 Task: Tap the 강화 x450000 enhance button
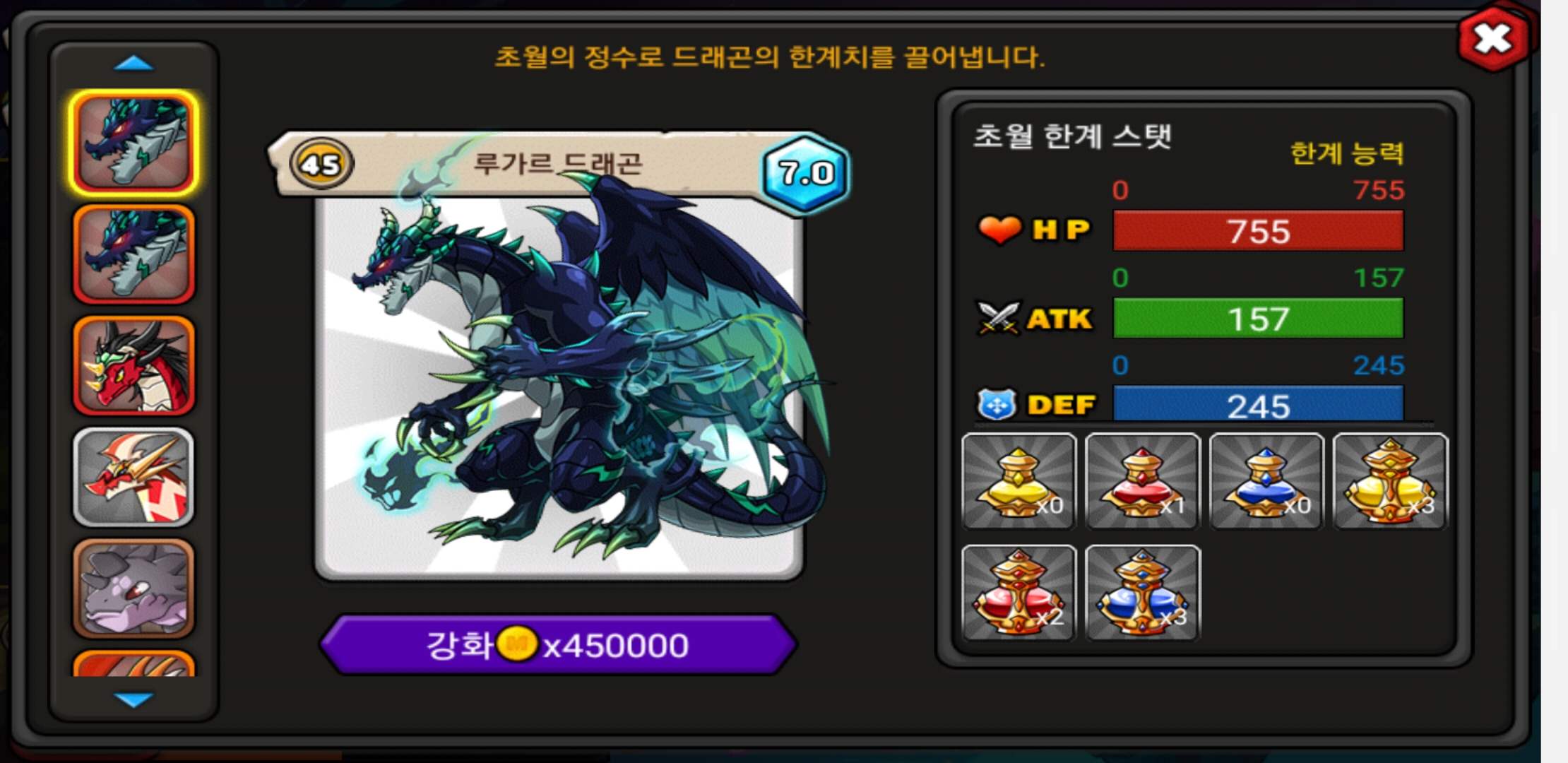558,645
